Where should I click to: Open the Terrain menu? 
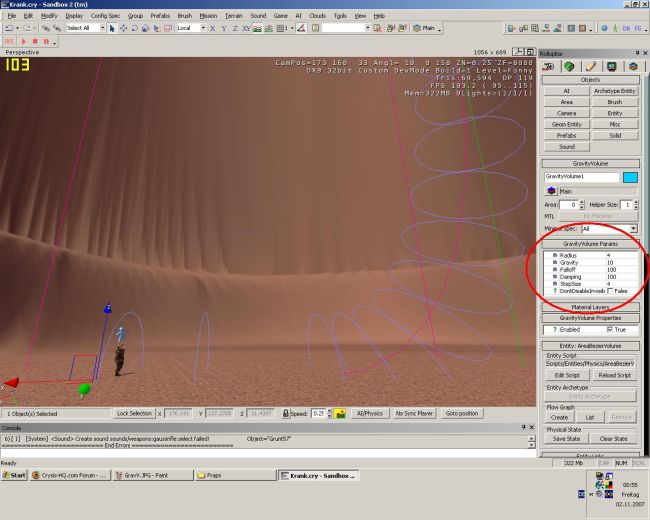click(233, 16)
